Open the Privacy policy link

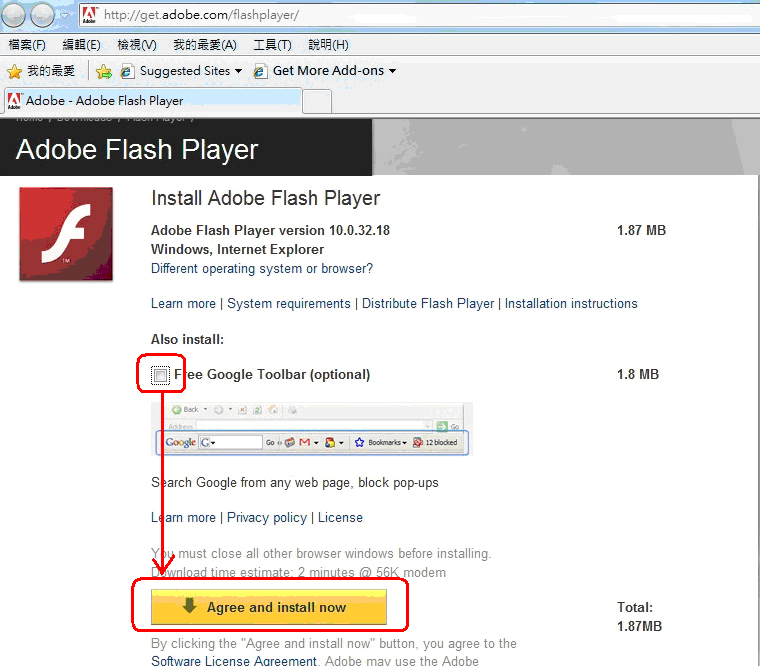coord(267,518)
